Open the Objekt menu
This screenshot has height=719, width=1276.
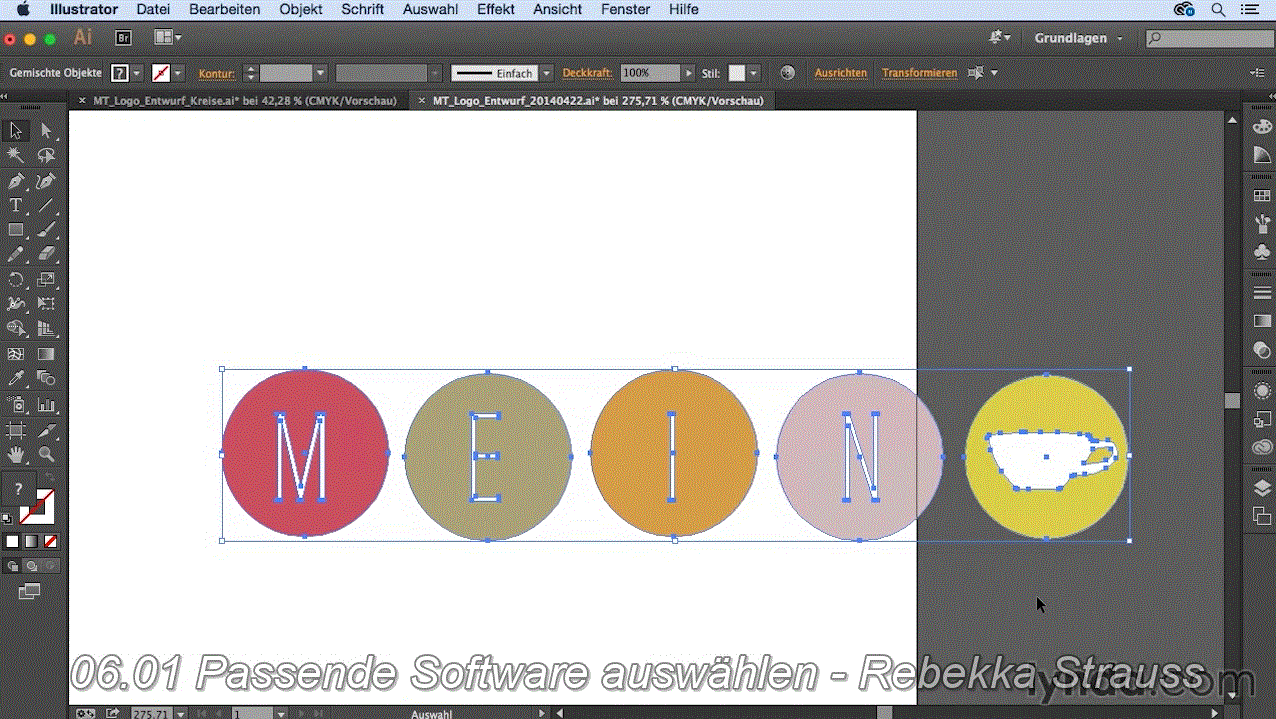[x=301, y=9]
